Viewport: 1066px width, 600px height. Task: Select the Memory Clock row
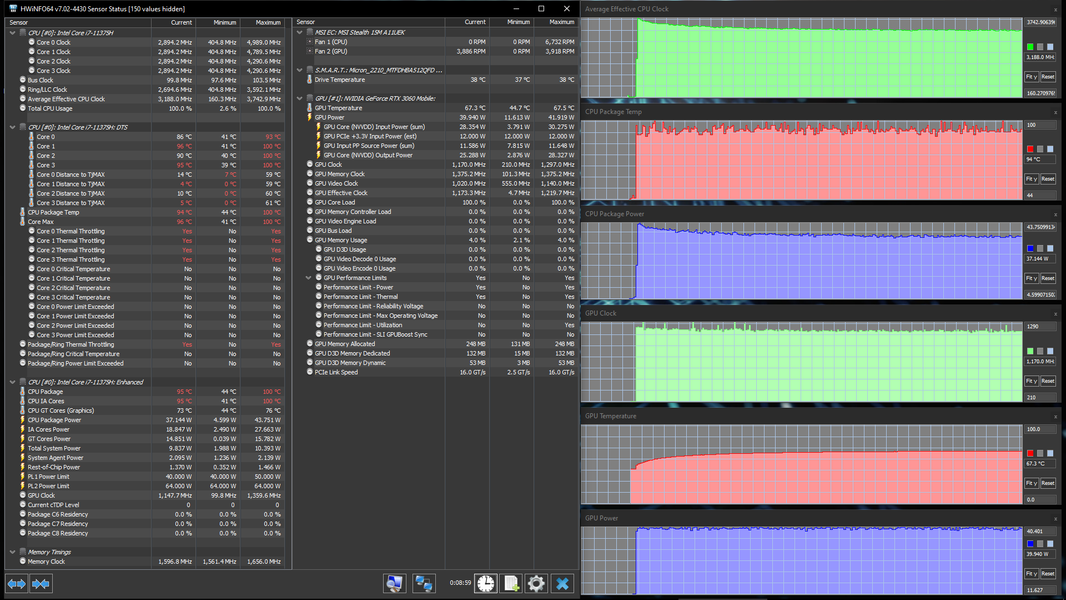[x=145, y=562]
